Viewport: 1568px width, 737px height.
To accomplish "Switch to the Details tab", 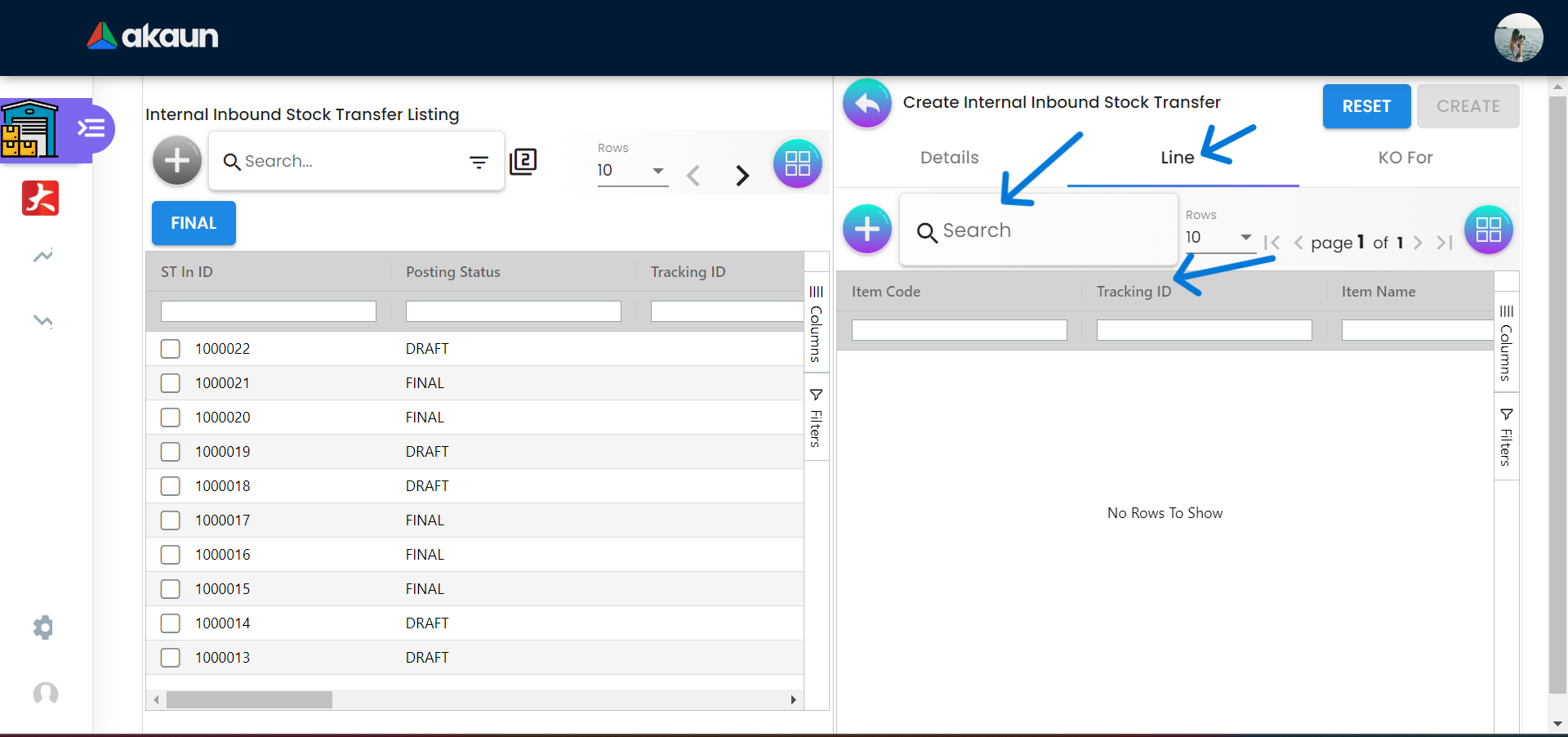I will (x=949, y=158).
